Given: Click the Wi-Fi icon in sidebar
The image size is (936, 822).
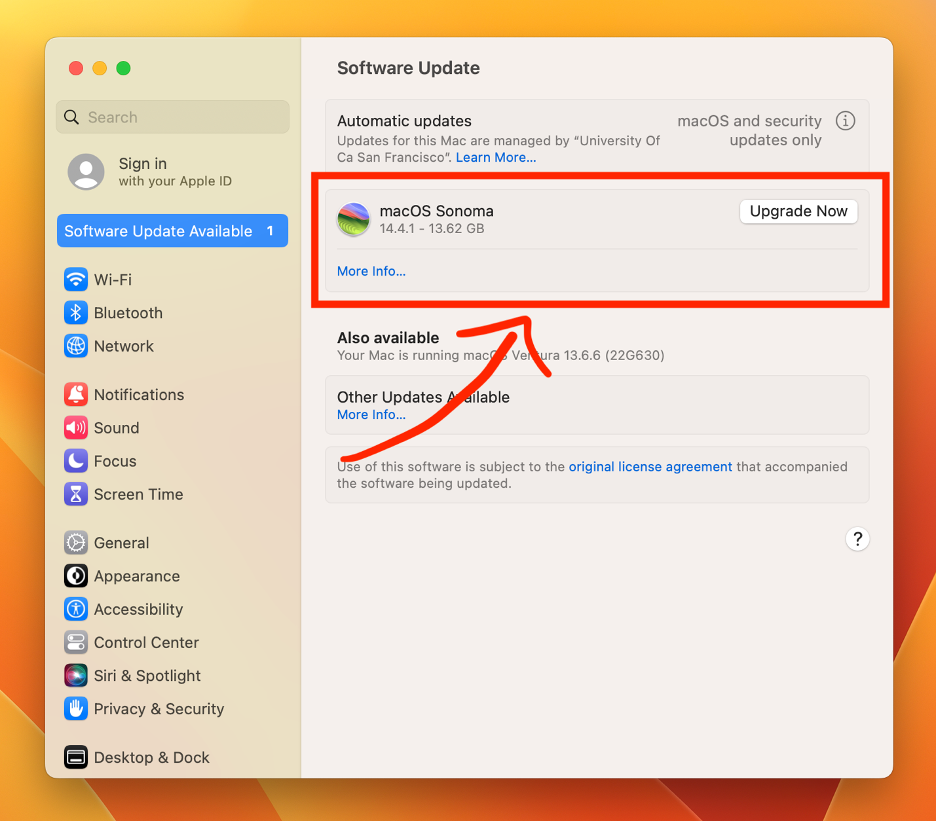Looking at the screenshot, I should (x=76, y=280).
